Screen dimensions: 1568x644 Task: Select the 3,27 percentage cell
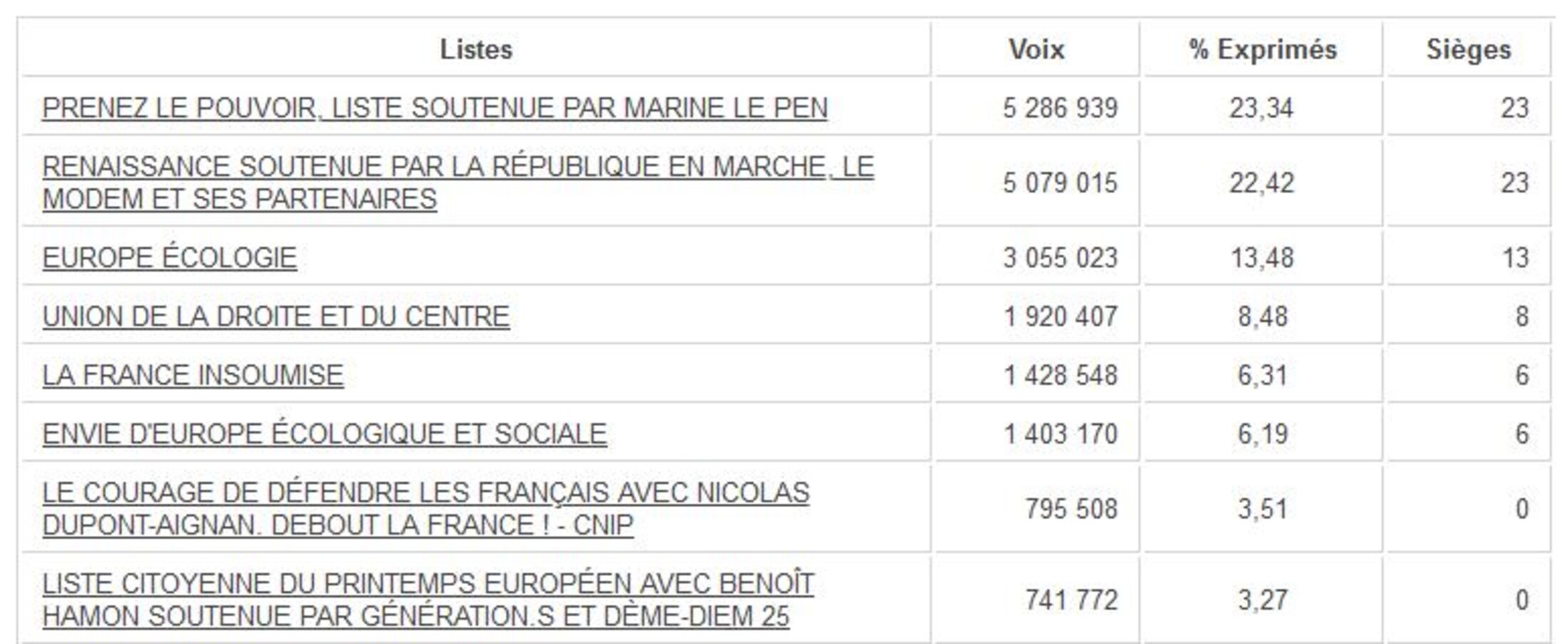click(1262, 601)
